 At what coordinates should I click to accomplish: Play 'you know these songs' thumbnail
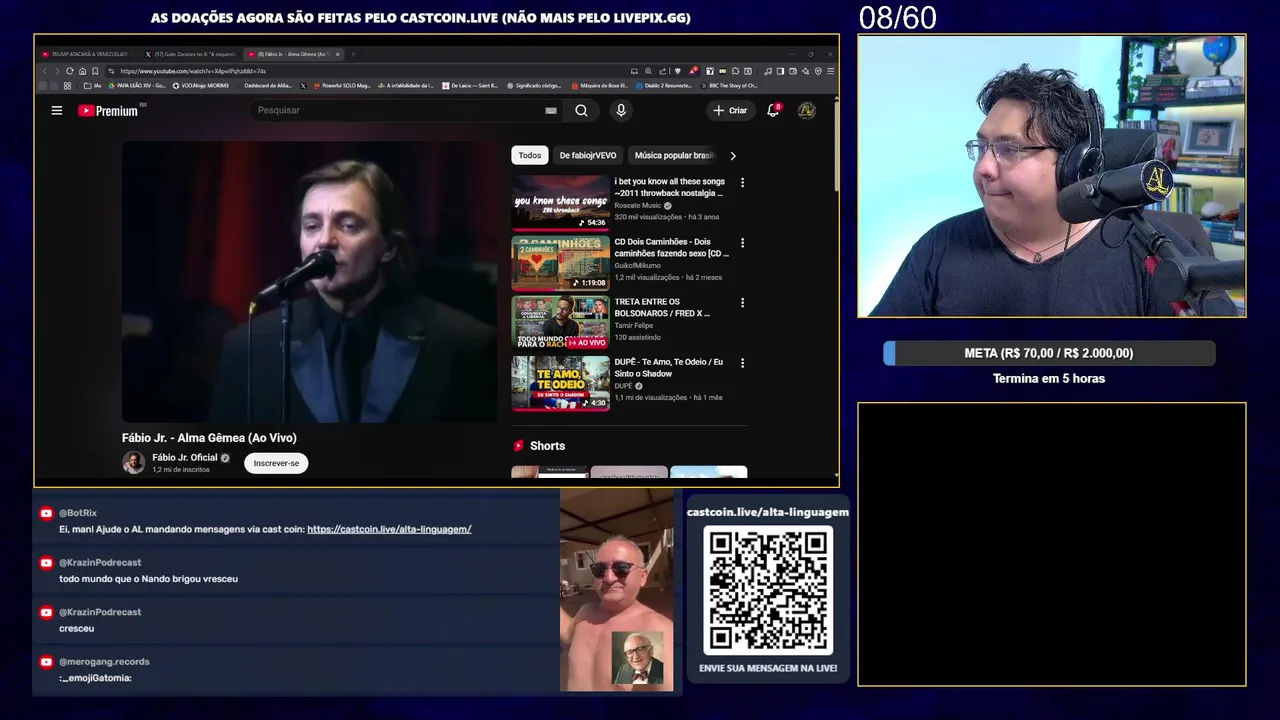pos(560,203)
